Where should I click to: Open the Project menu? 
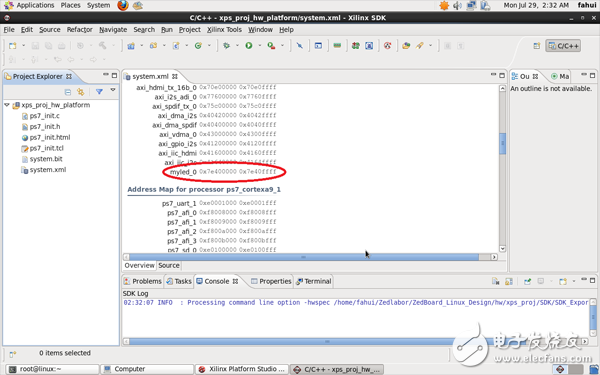pos(189,29)
